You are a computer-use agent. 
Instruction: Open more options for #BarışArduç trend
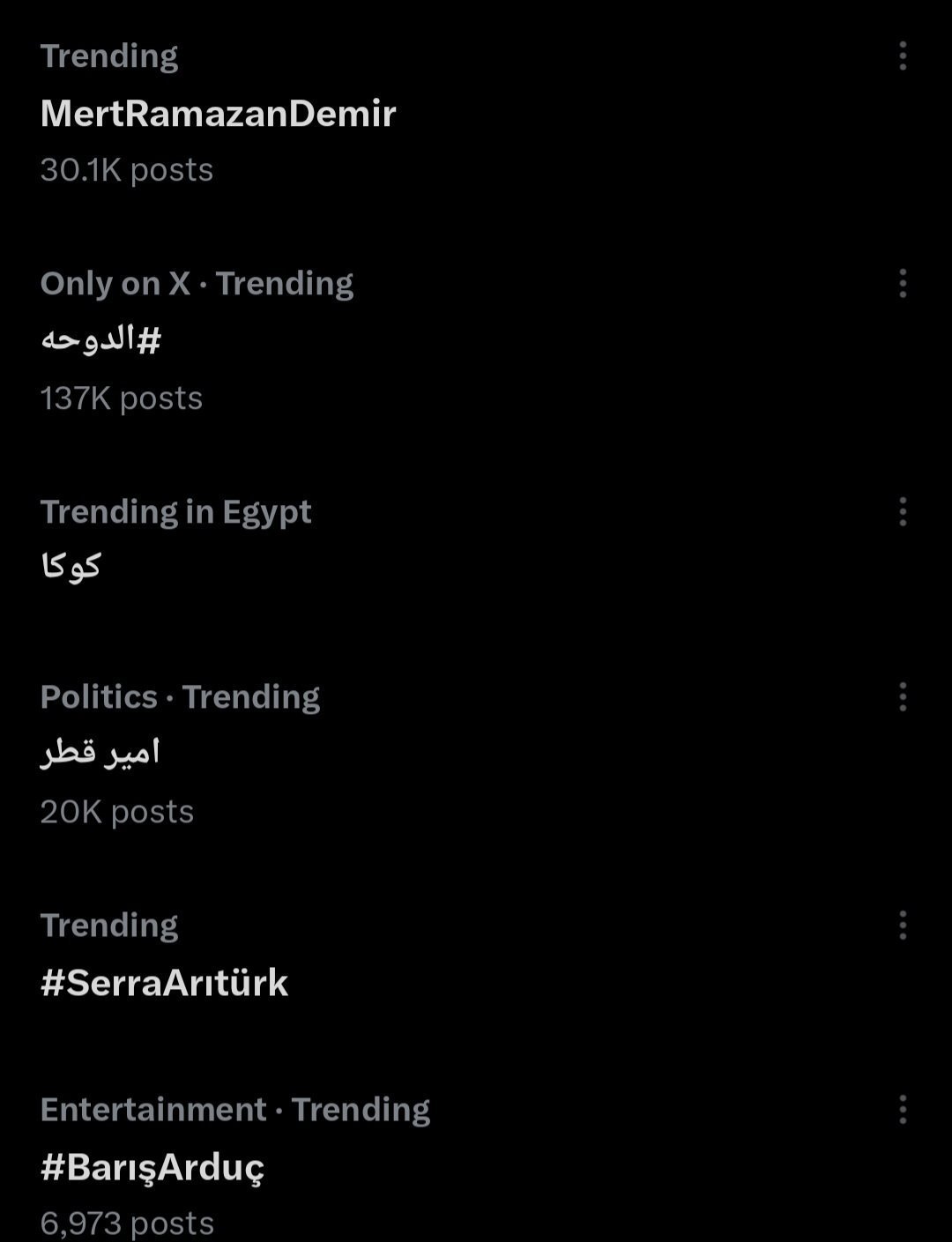coord(903,1109)
